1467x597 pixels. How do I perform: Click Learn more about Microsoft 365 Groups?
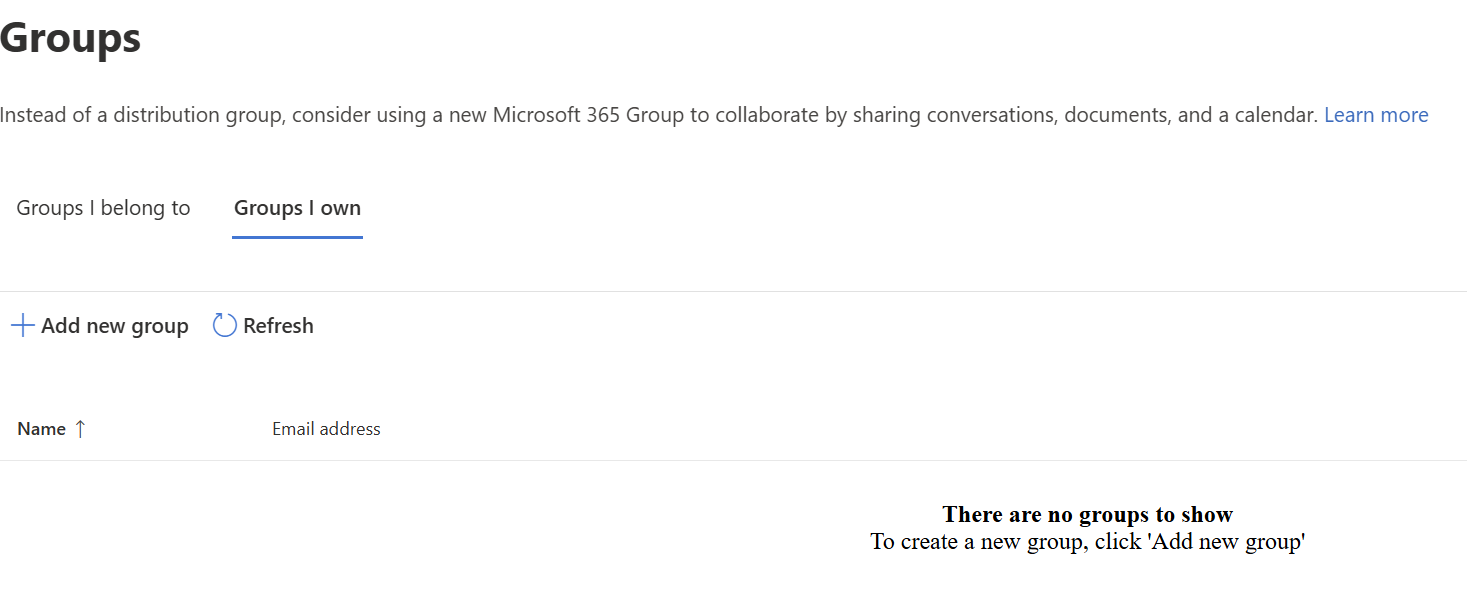click(1376, 114)
